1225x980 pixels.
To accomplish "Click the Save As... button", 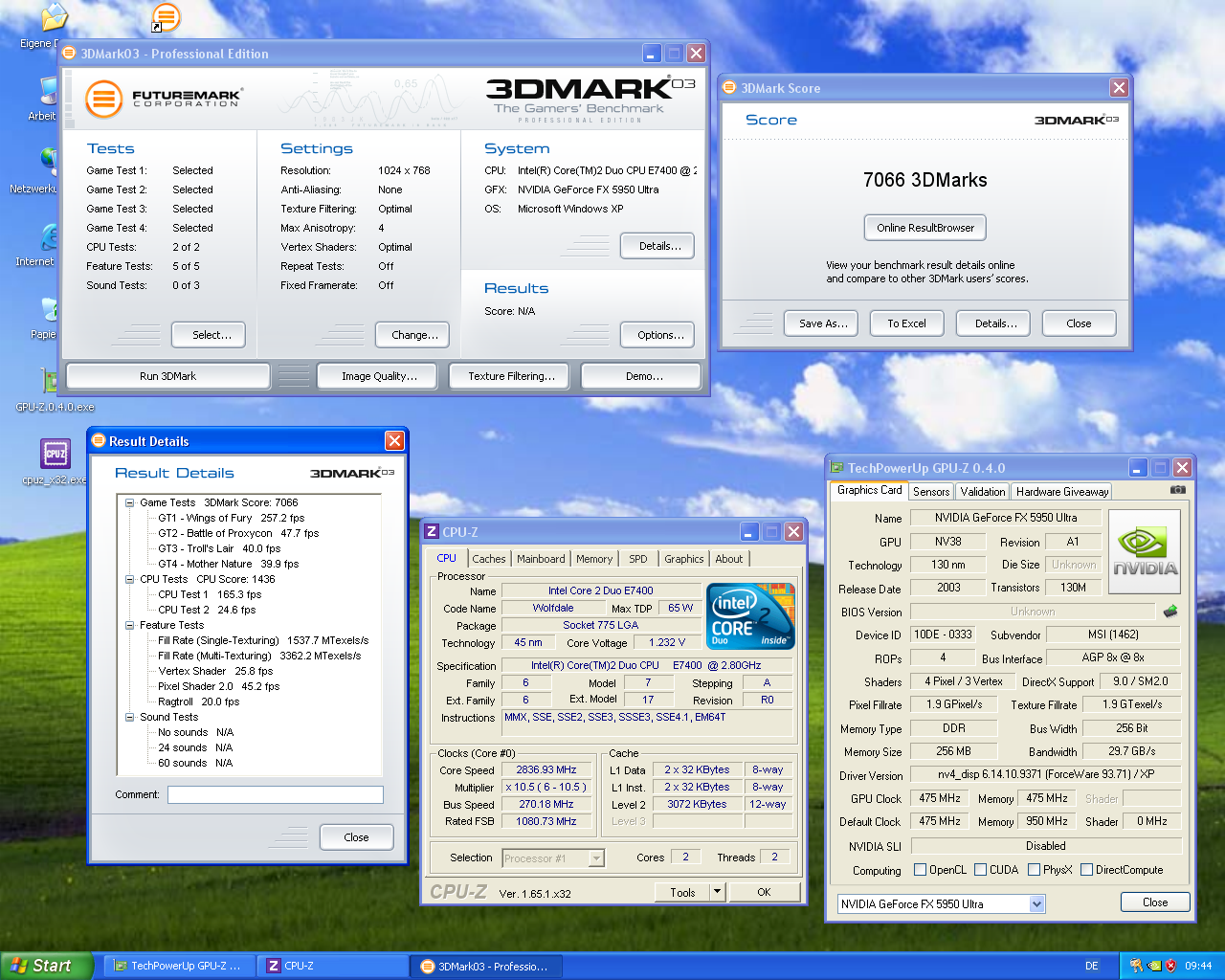I will tap(823, 323).
